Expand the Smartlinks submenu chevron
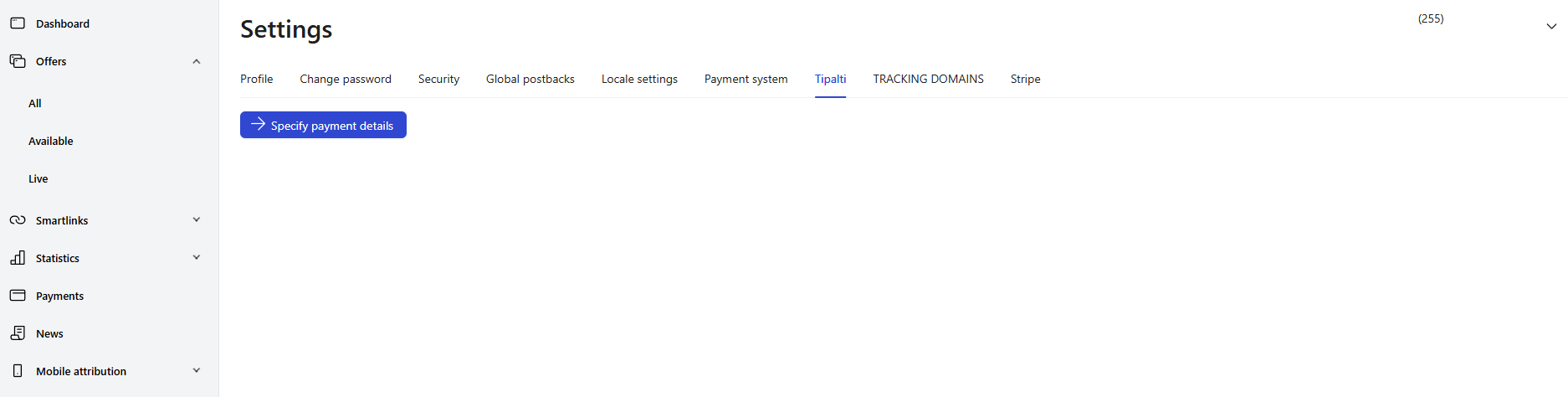 pos(197,220)
